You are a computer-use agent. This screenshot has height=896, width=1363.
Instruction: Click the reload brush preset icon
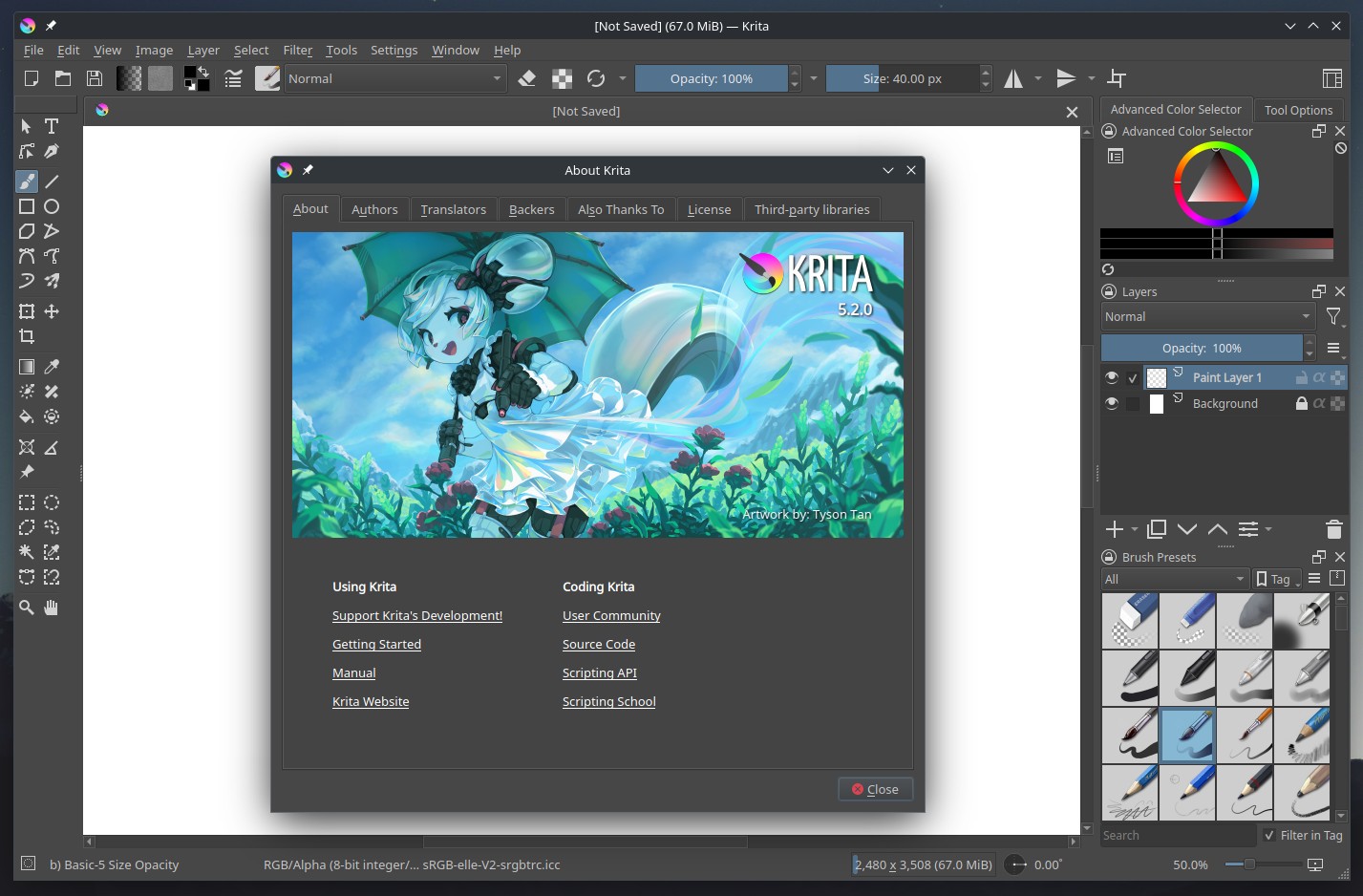596,78
